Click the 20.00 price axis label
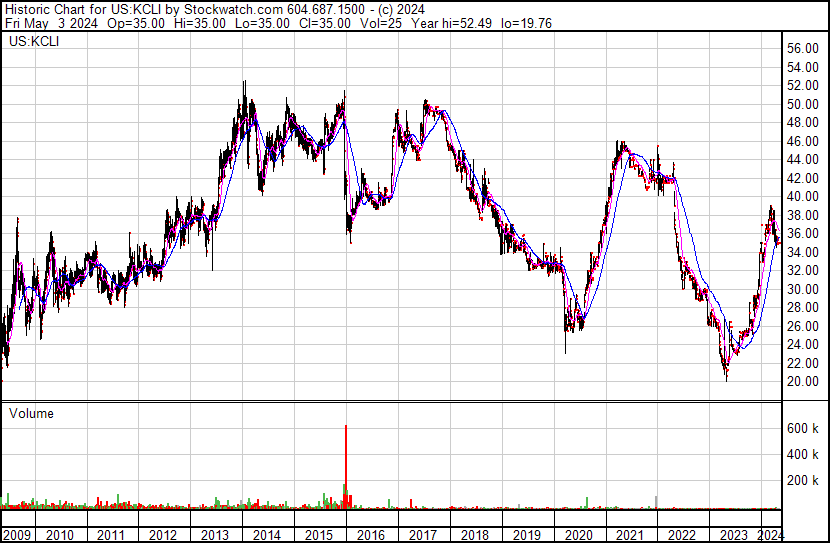The image size is (830, 543). (803, 382)
